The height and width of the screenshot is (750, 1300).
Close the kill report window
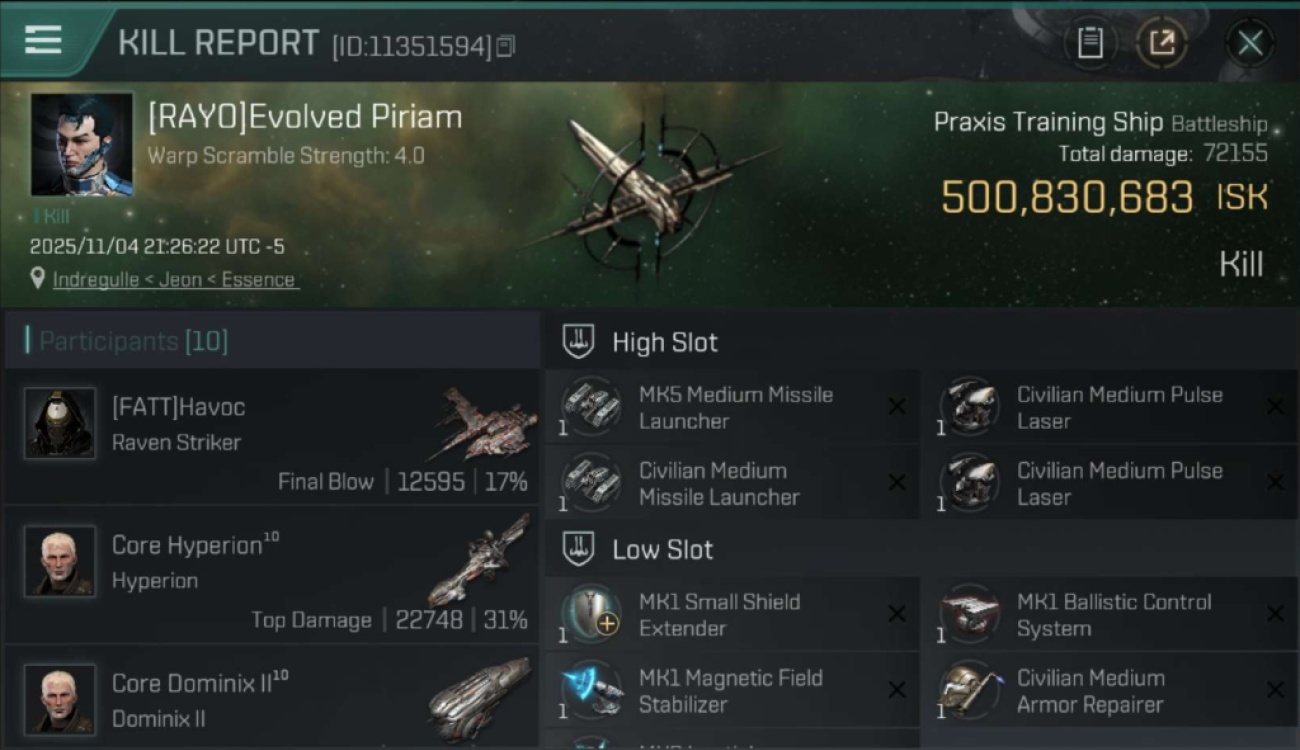(1249, 43)
